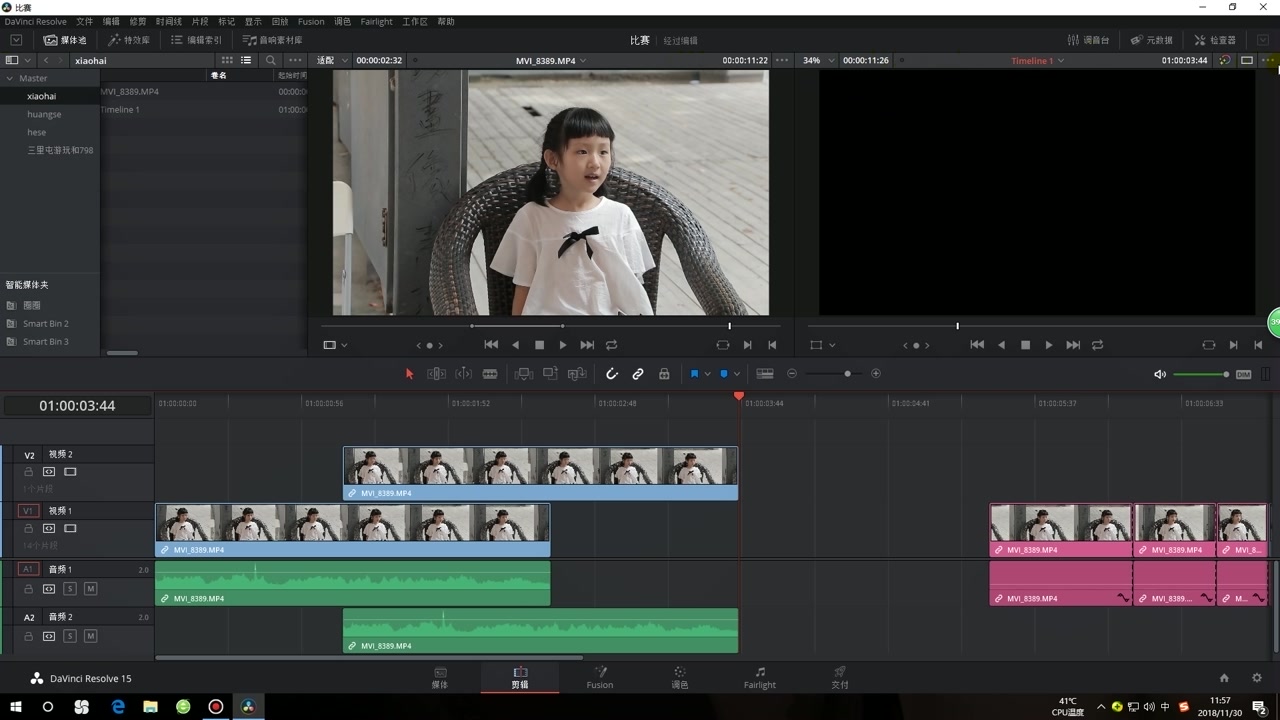Viewport: 1280px width, 720px height.
Task: Open the 音响素材库 sound library panel
Action: pyautogui.click(x=272, y=40)
